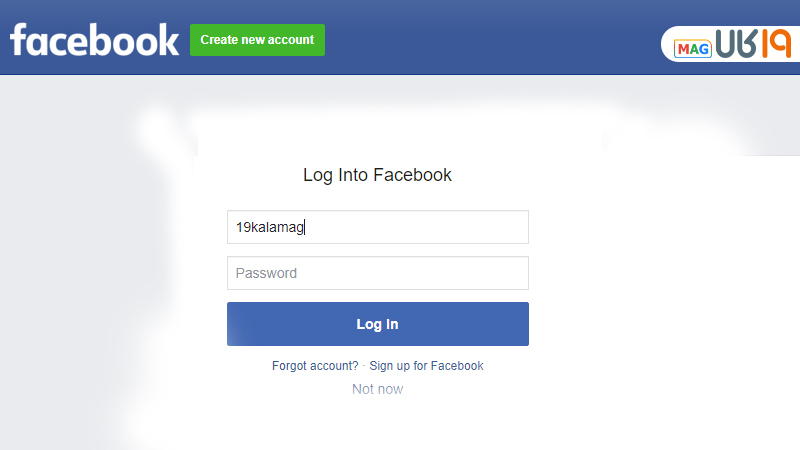Follow the Sign up for Facebook link
Screen dimensions: 800x450
[x=426, y=366]
